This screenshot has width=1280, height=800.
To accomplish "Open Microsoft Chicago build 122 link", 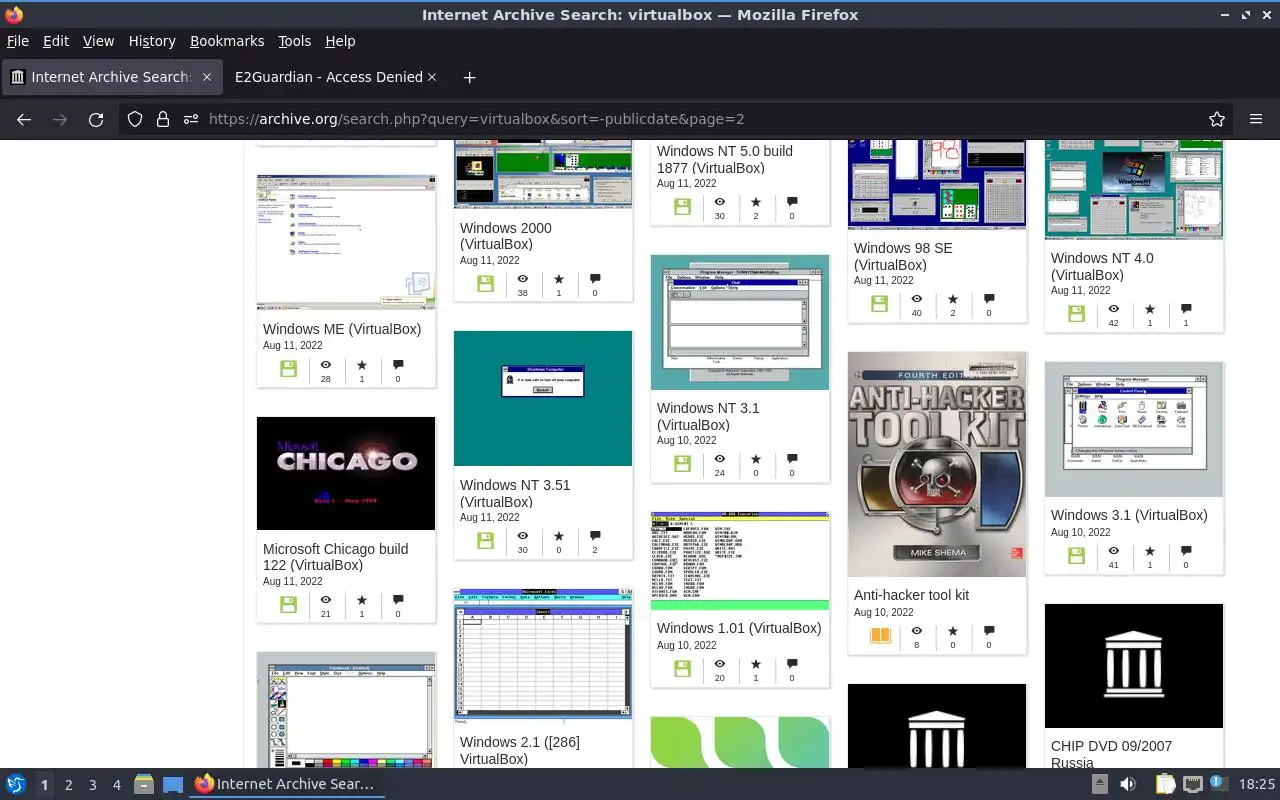I will pyautogui.click(x=336, y=557).
